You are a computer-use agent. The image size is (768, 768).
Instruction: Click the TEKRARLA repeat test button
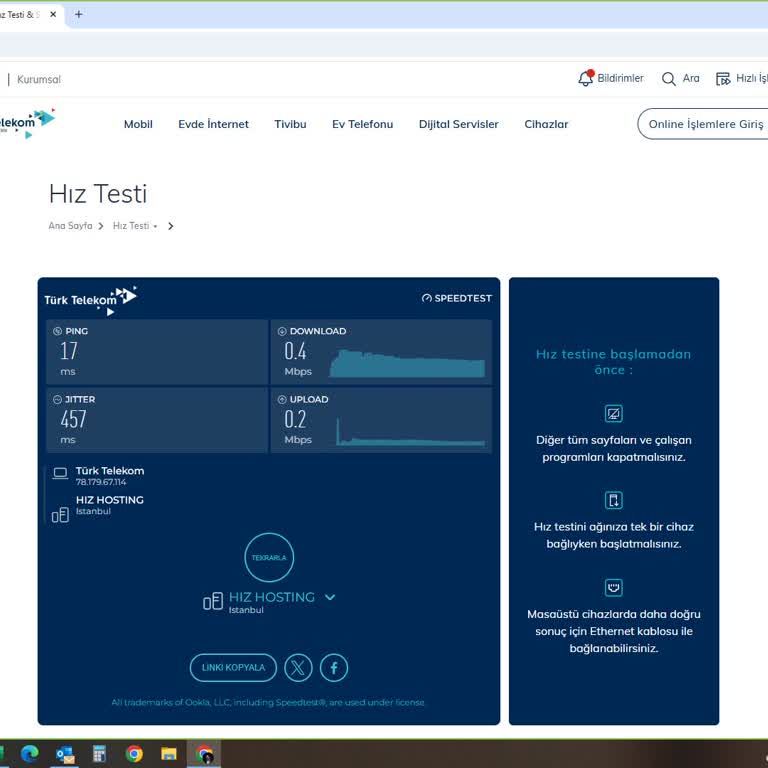(x=269, y=557)
